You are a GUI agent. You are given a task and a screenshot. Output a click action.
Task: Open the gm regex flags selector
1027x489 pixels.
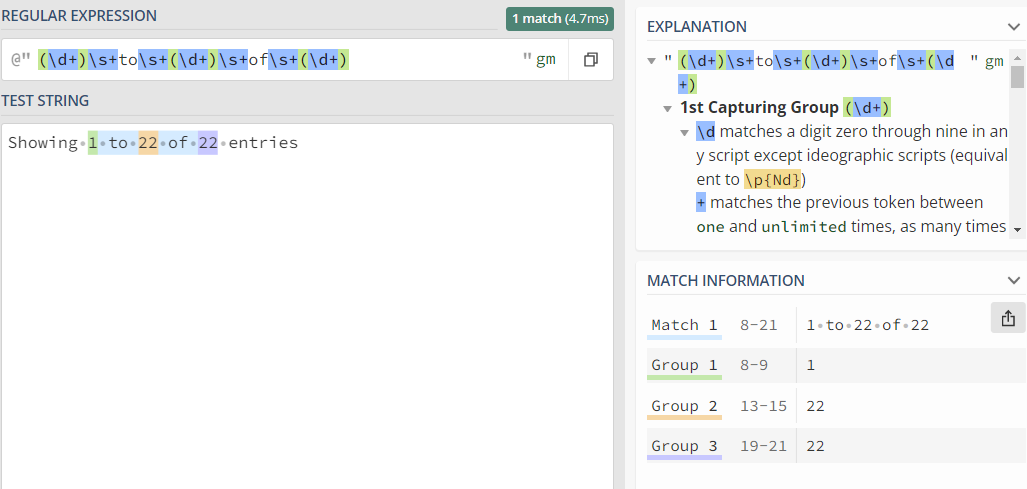point(545,60)
